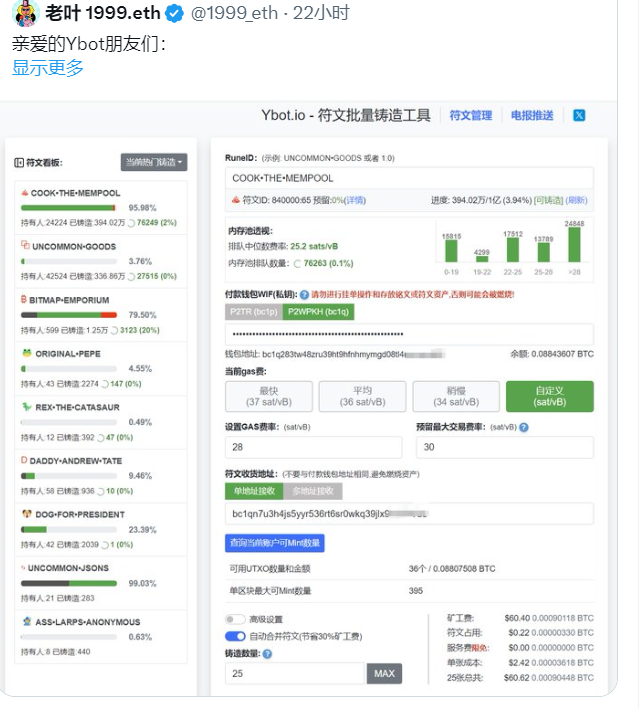Click the 详情 link beside 预留:0%
This screenshot has width=639, height=708.
(355, 200)
